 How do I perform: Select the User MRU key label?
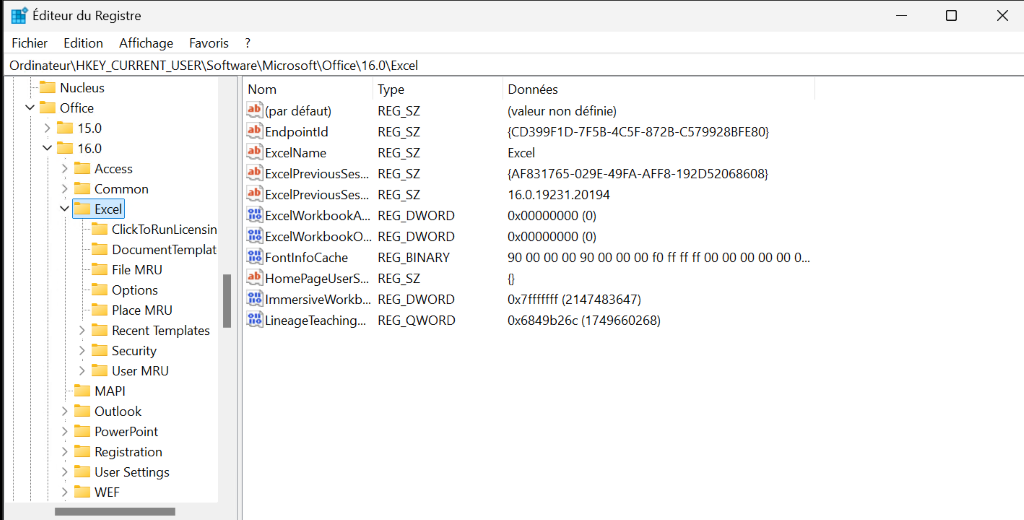point(140,371)
